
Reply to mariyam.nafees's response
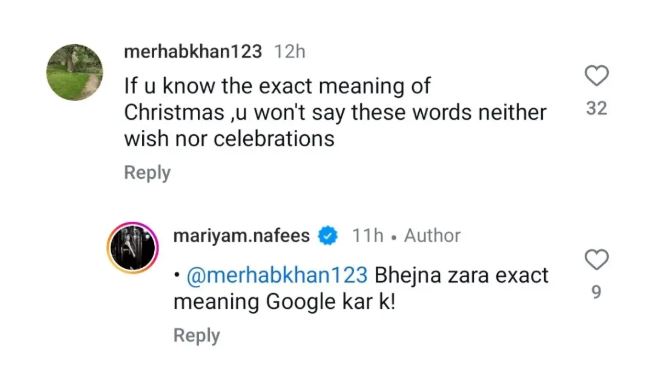coord(197,335)
